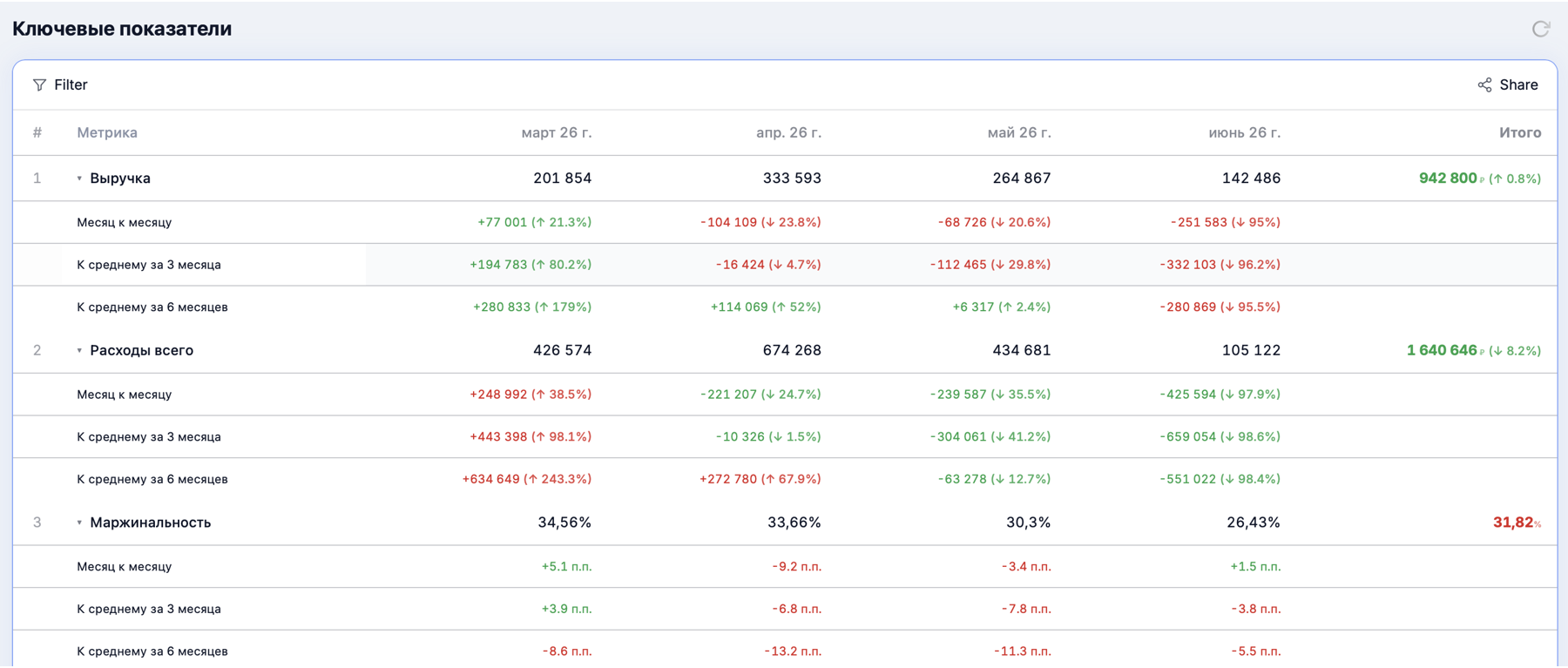Select К среднему за 3 месяца under Выручка
This screenshot has width=1568, height=668.
tap(149, 265)
